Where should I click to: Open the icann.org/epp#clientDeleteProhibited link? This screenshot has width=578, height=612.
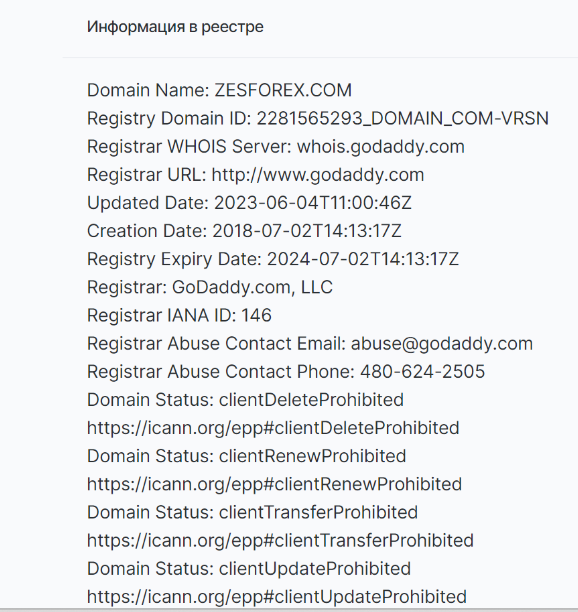[x=273, y=428]
